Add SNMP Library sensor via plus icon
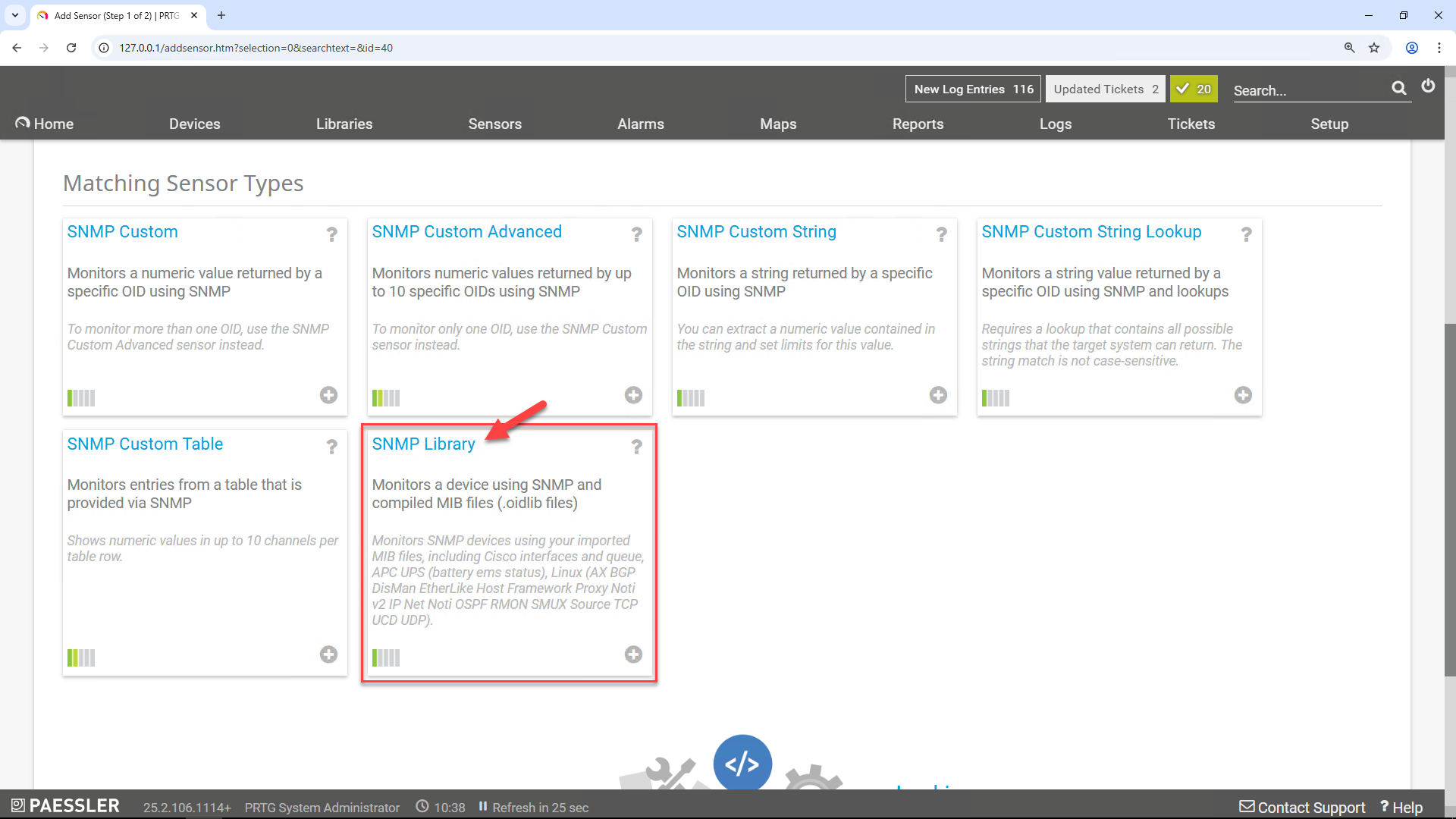 point(634,654)
